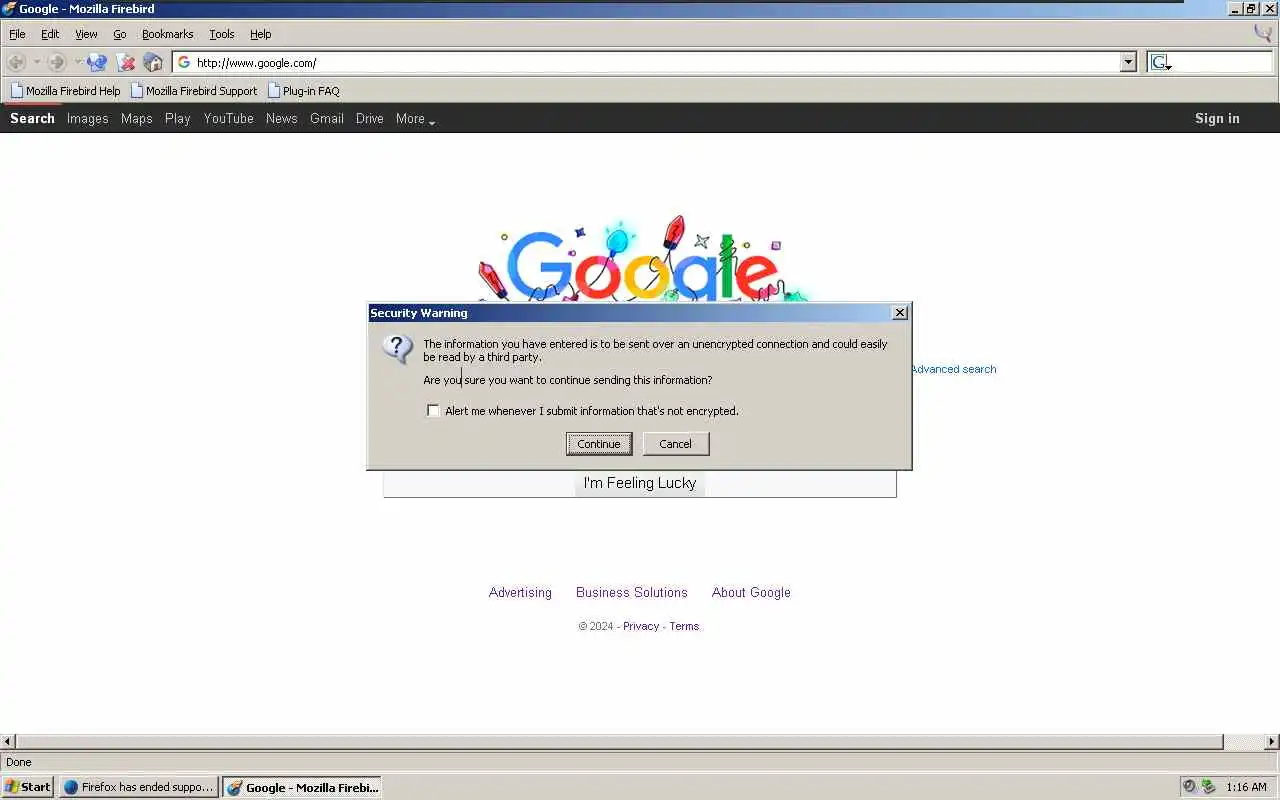Open the Advanced search link

pyautogui.click(x=953, y=369)
